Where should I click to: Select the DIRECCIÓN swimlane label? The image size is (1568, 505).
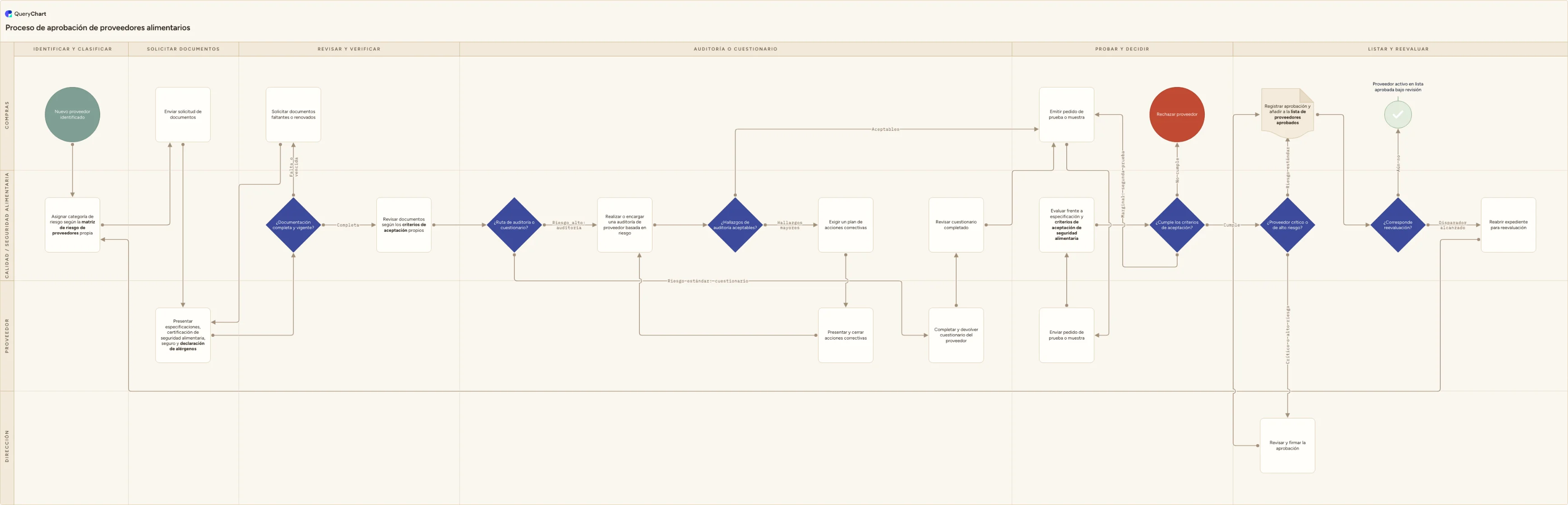[x=7, y=446]
